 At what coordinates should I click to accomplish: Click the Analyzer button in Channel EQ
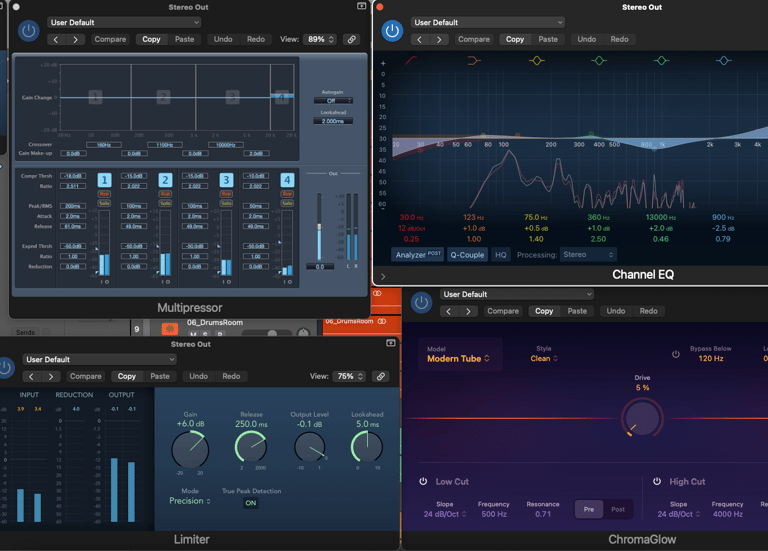(418, 255)
